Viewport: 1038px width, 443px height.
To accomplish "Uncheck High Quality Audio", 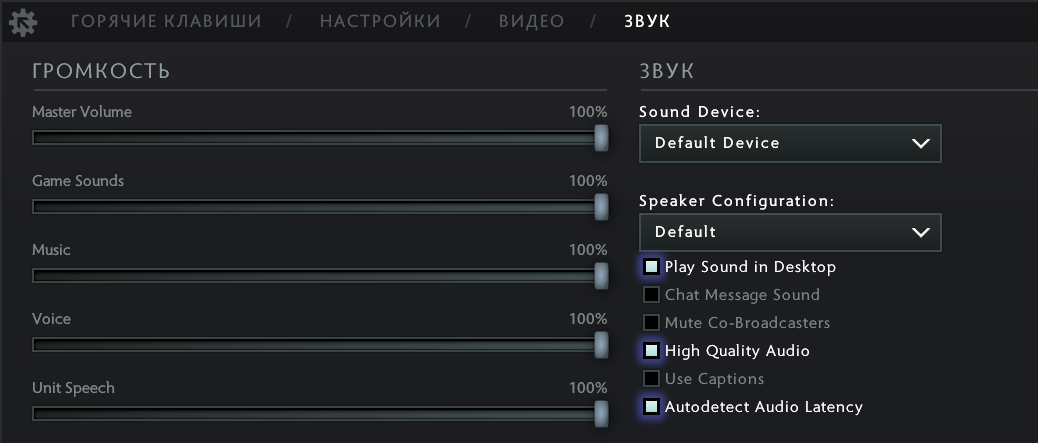I will (651, 351).
